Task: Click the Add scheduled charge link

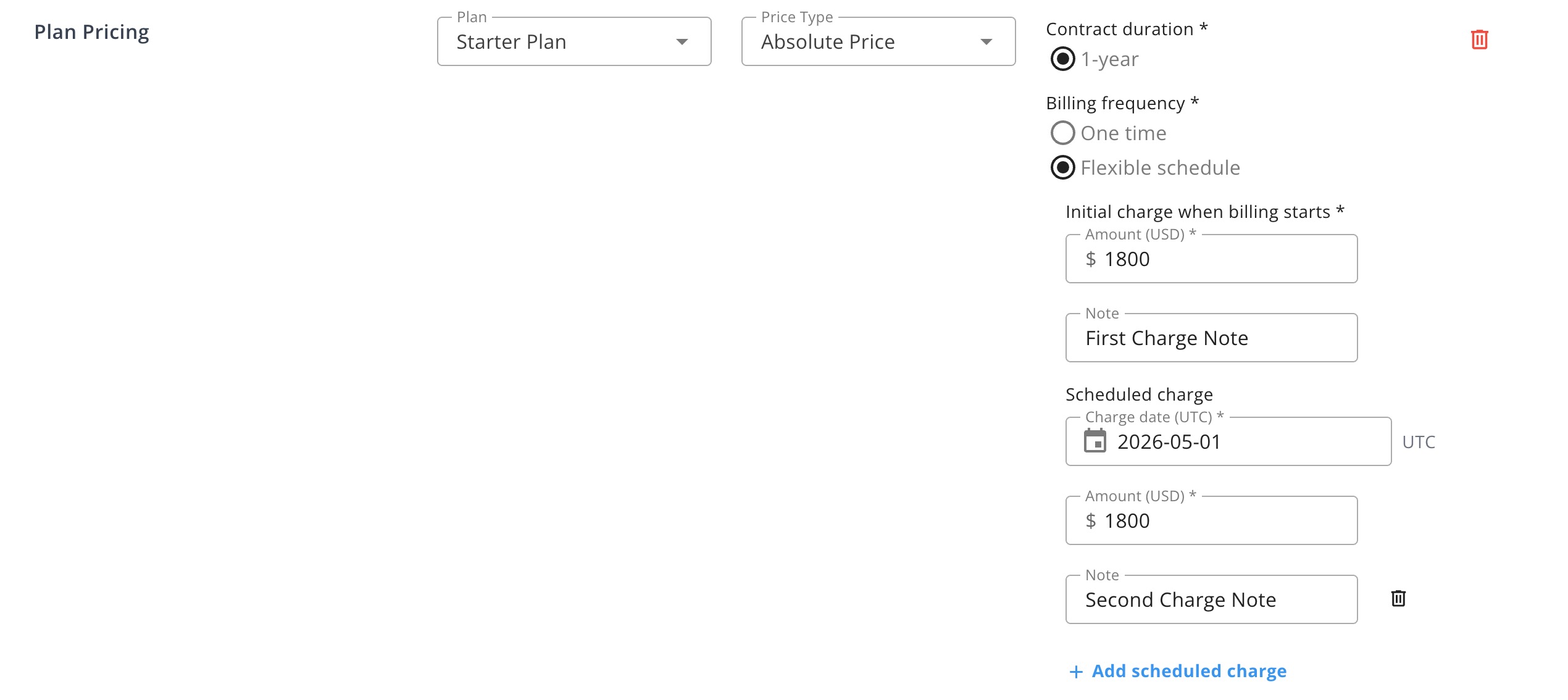Action: coord(1188,671)
